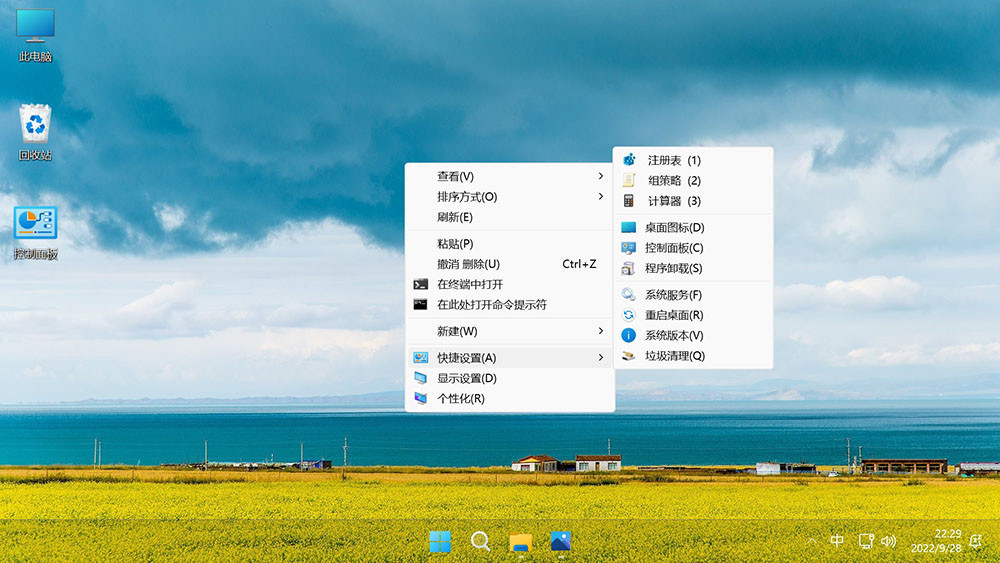Viewport: 1000px width, 563px height.
Task: Open the Windows Start button
Action: pos(440,542)
